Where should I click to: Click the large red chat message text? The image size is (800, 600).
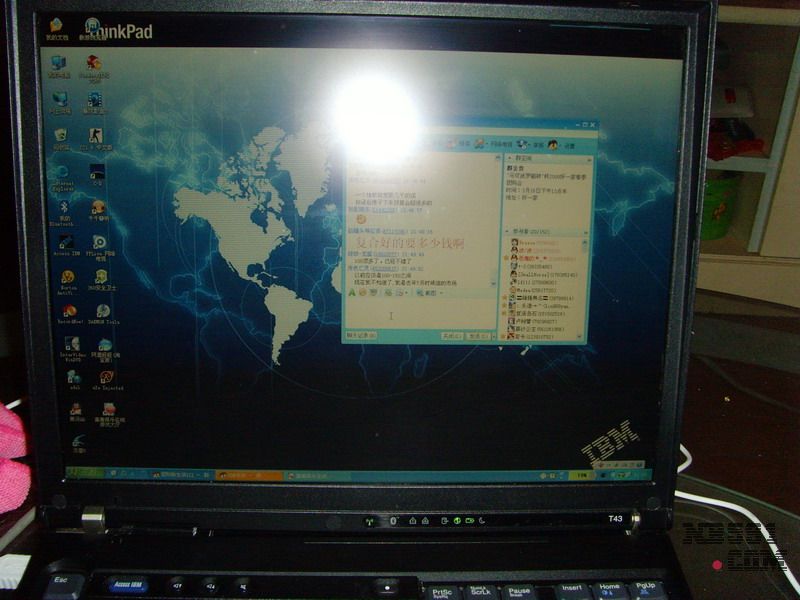click(409, 243)
